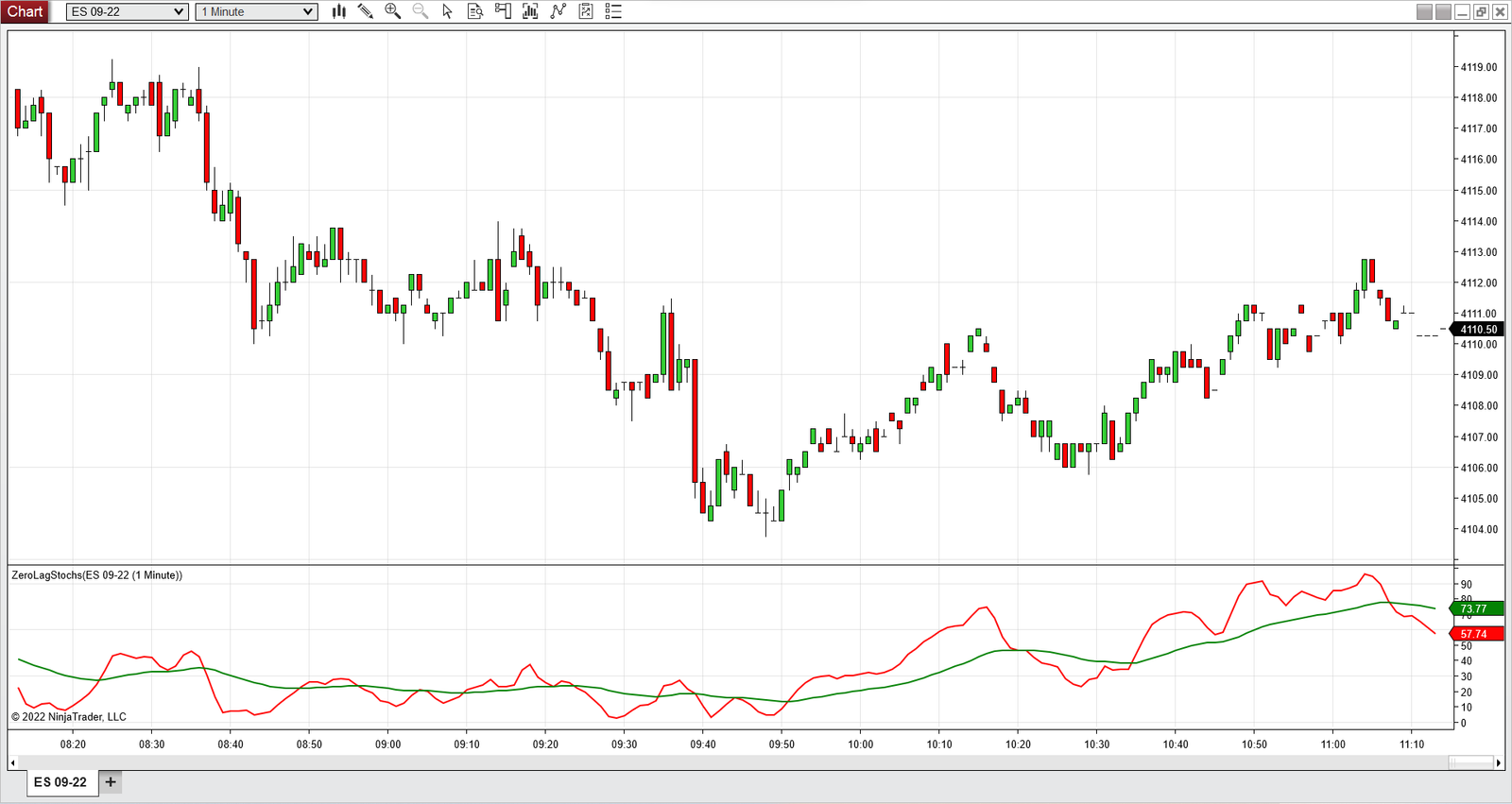Show the Data Box
Screen dimensions: 1512x804
475,11
